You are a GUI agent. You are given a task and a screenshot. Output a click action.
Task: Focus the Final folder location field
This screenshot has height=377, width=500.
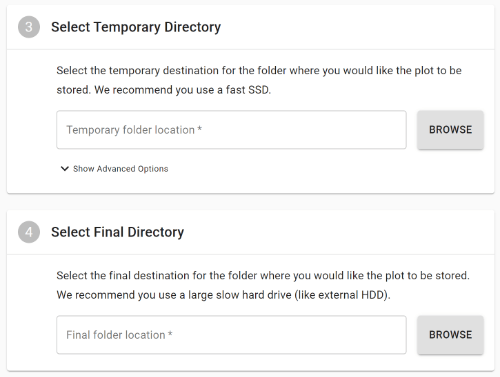[231, 335]
